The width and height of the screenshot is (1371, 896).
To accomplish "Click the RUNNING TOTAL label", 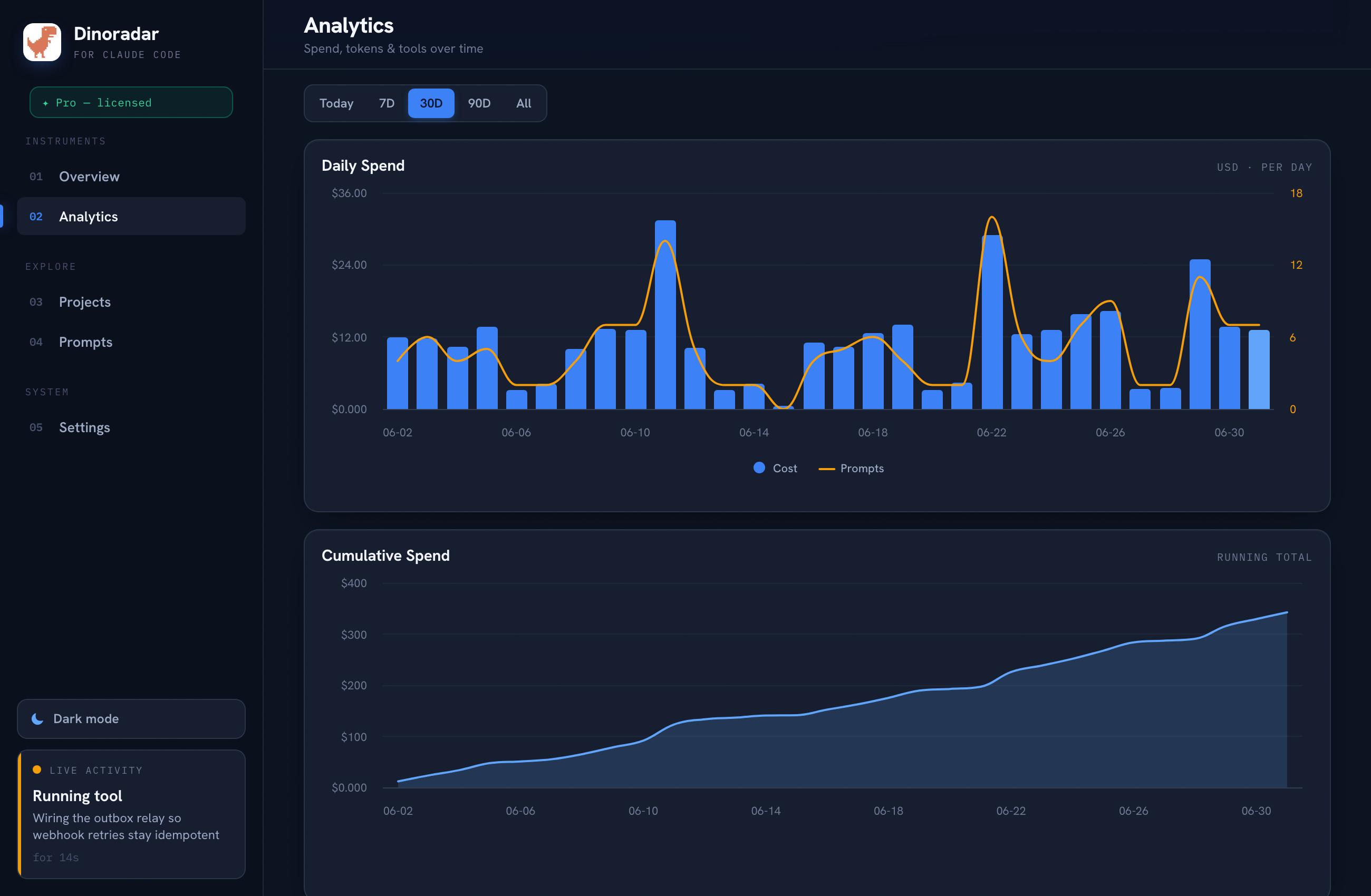I will [1264, 558].
